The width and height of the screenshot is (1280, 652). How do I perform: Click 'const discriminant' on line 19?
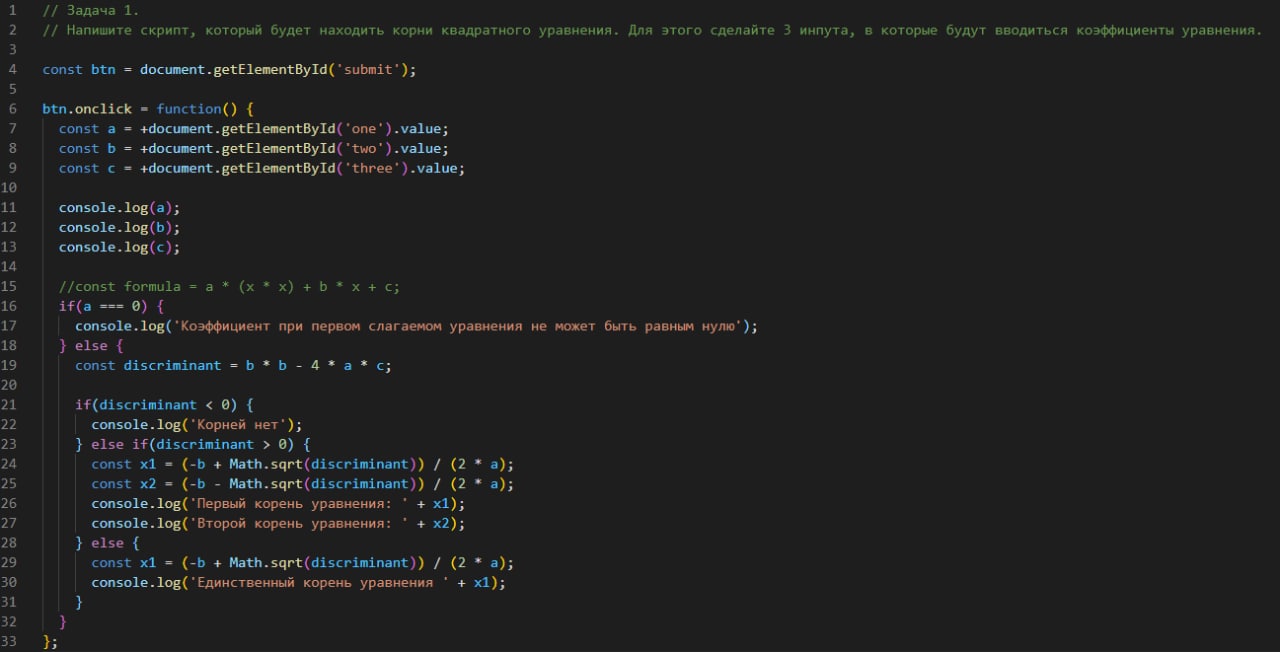[148, 366]
